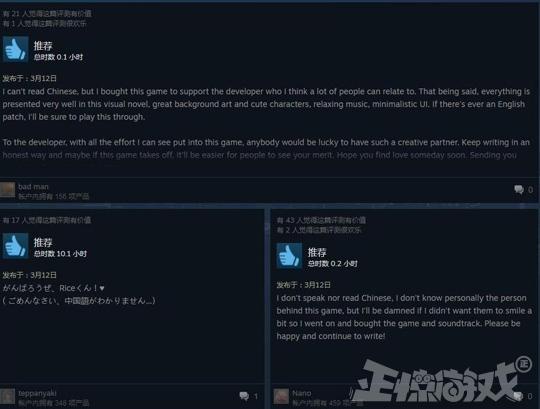Click review text starting "I don't speak nor read Chinese"
540x409 pixels.
[404, 317]
